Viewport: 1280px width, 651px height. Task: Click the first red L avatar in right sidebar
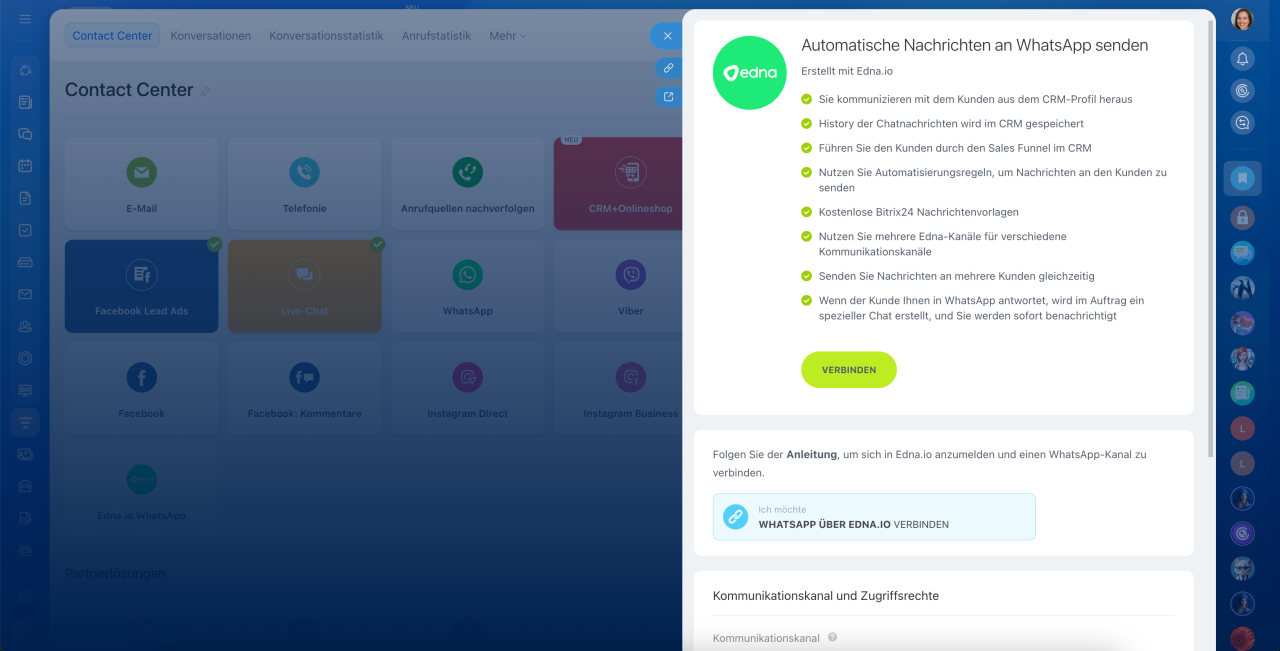tap(1242, 429)
